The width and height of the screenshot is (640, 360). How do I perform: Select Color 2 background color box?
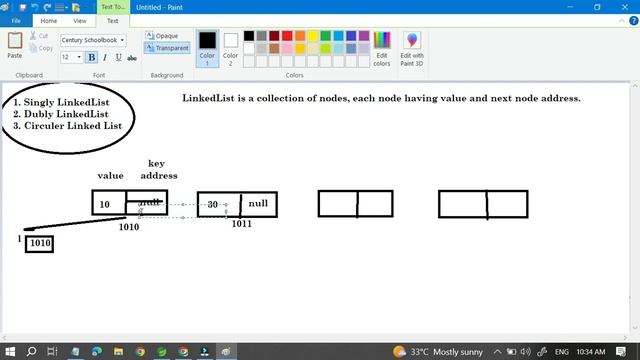pos(230,49)
